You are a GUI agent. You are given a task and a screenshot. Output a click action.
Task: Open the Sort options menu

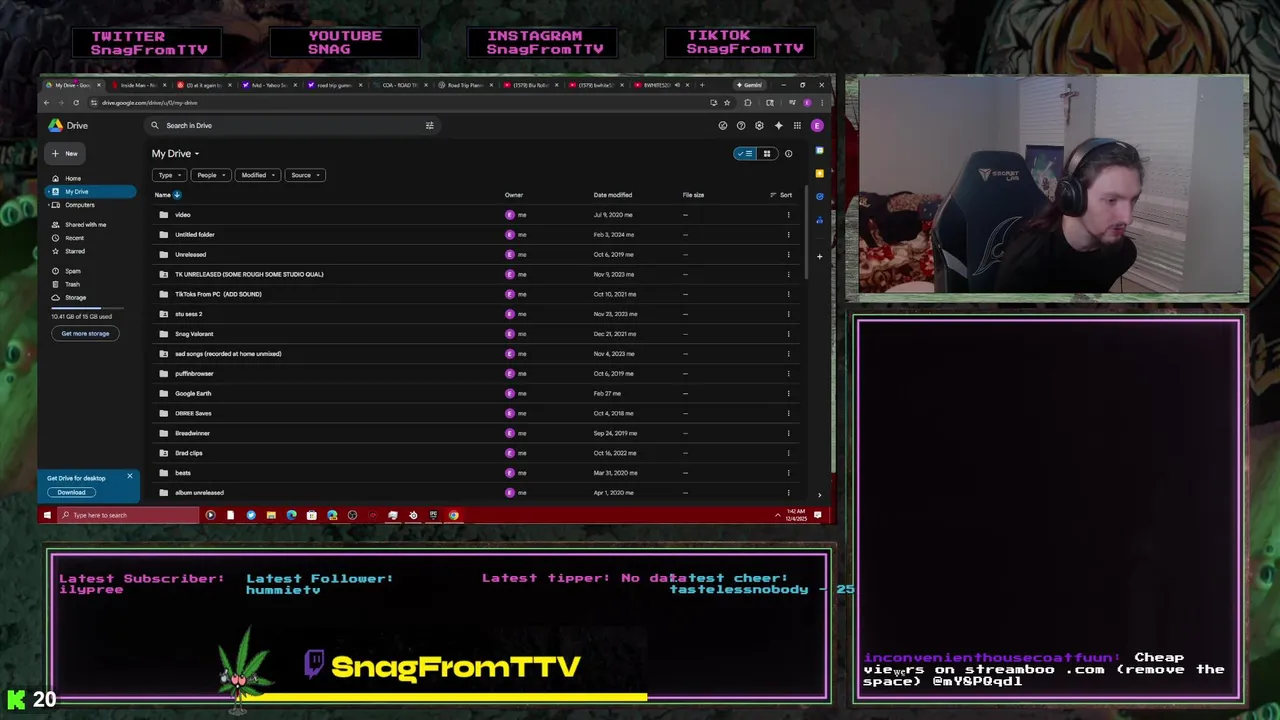[x=781, y=195]
